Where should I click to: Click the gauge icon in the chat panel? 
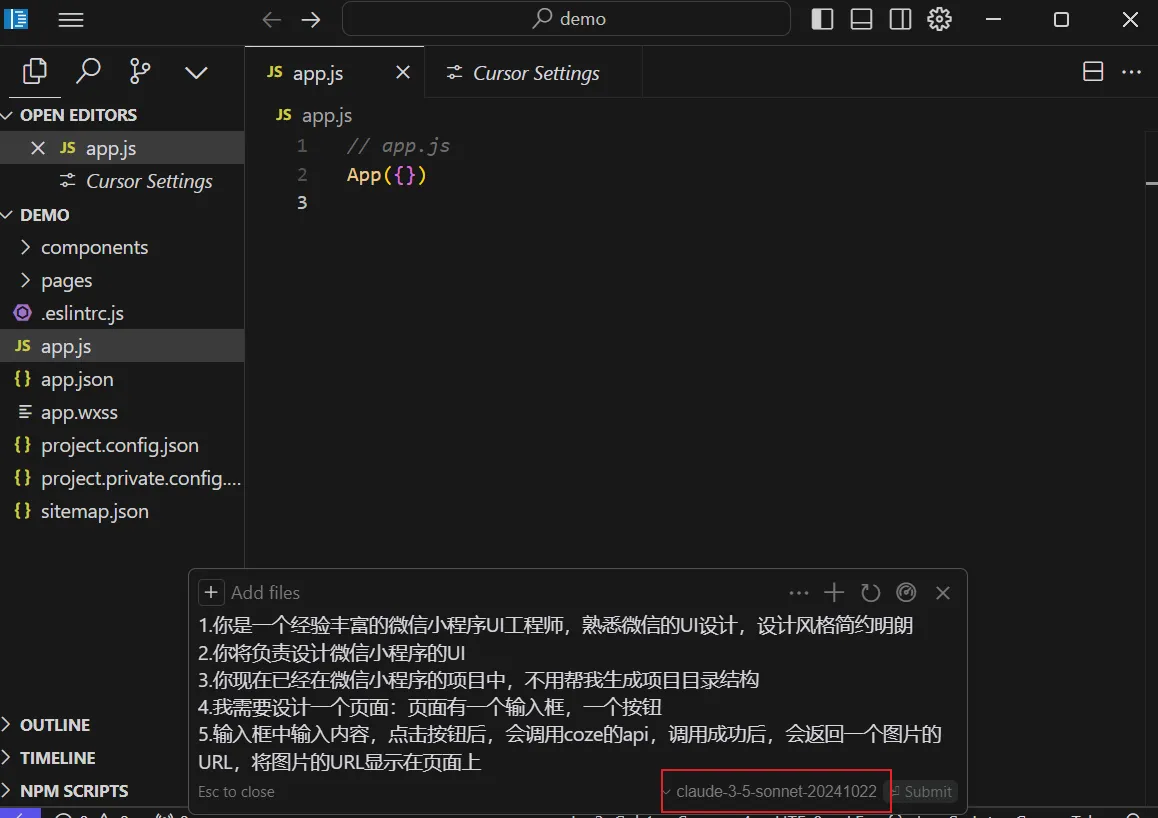pyautogui.click(x=906, y=592)
